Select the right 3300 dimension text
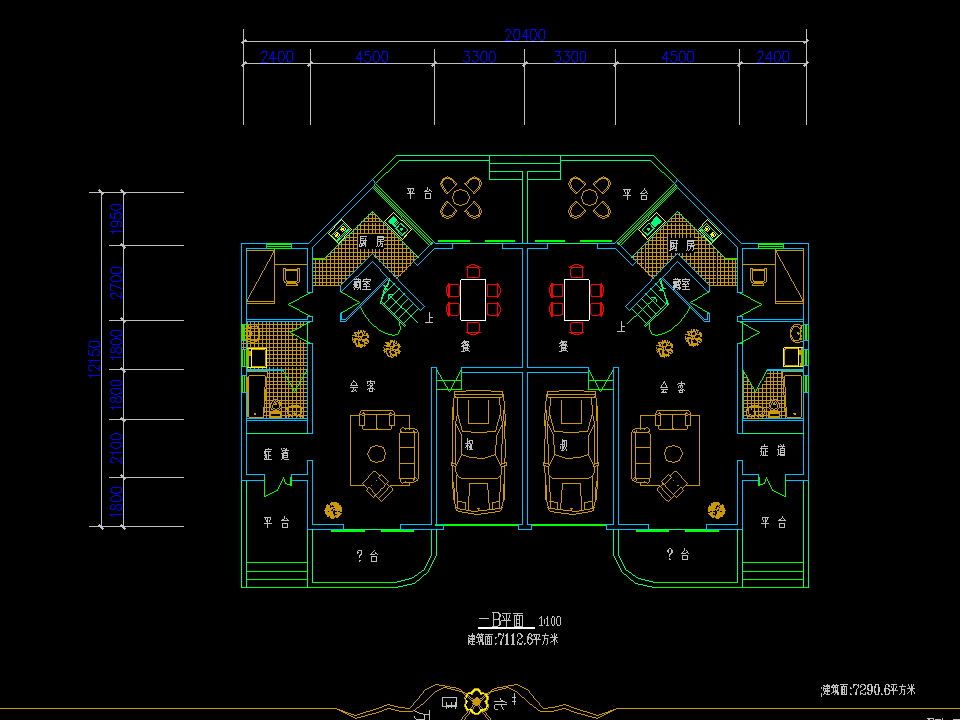960x720 pixels. 570,57
